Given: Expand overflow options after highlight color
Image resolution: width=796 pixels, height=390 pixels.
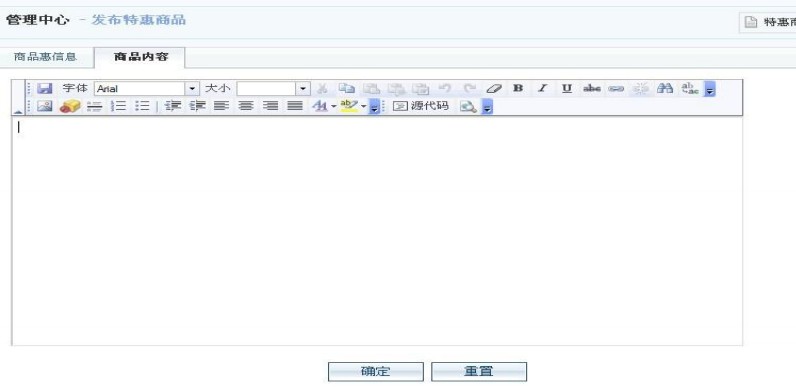Looking at the screenshot, I should point(374,107).
